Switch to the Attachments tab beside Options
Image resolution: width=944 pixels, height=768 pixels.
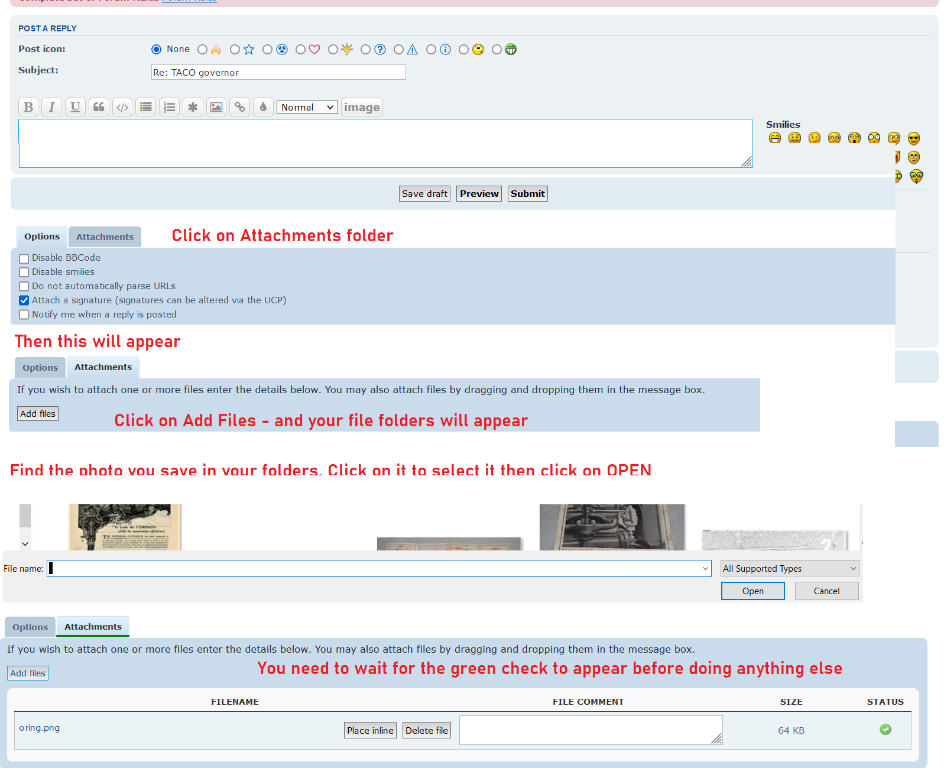105,237
